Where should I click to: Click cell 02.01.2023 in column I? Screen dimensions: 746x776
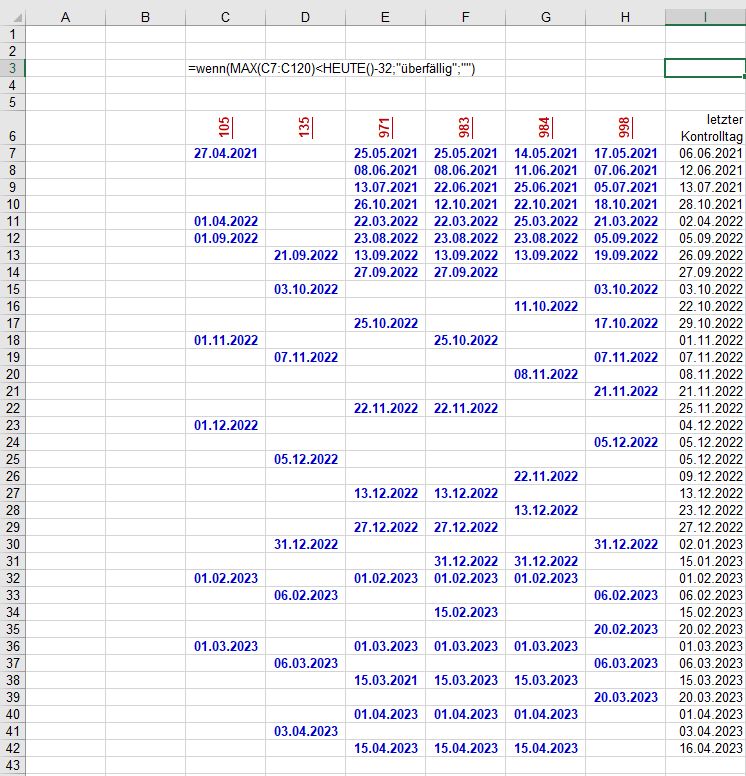705,544
